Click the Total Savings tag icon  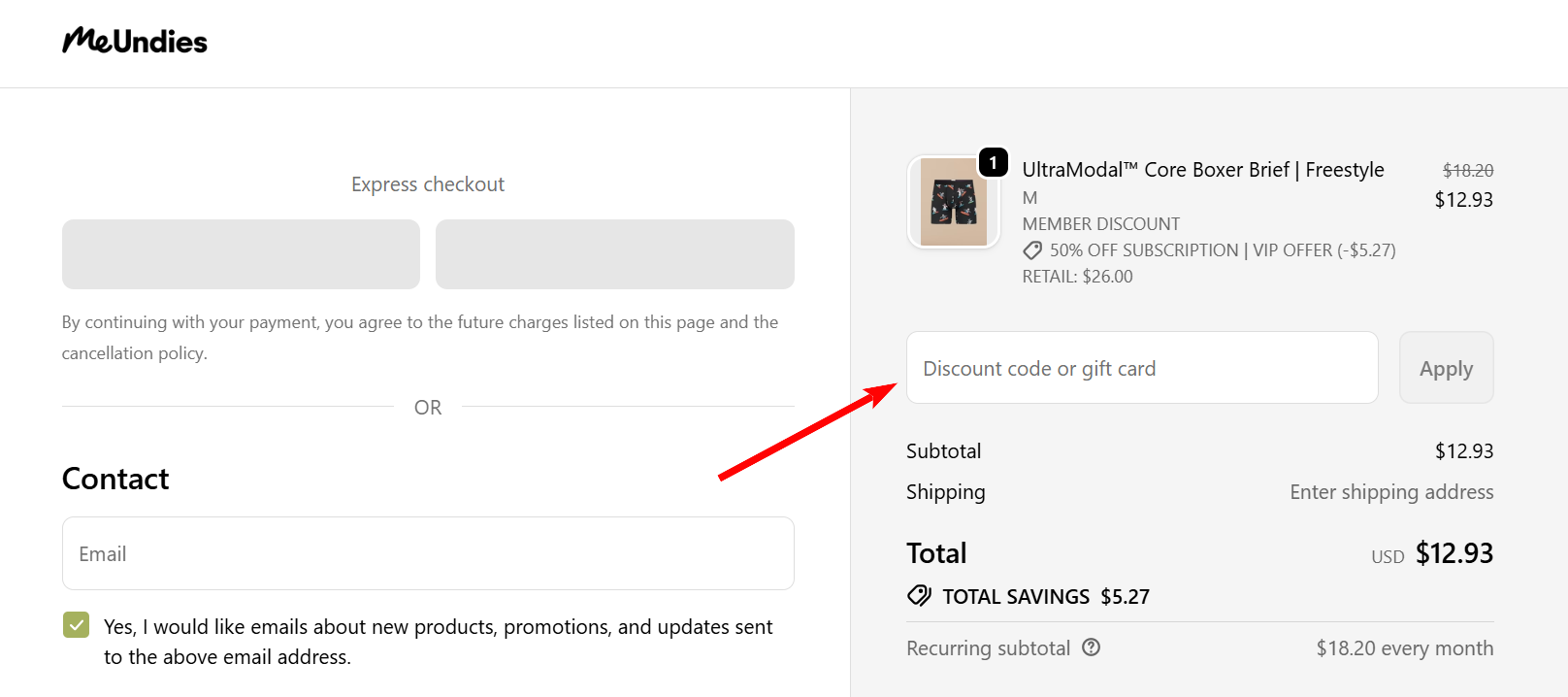click(919, 596)
